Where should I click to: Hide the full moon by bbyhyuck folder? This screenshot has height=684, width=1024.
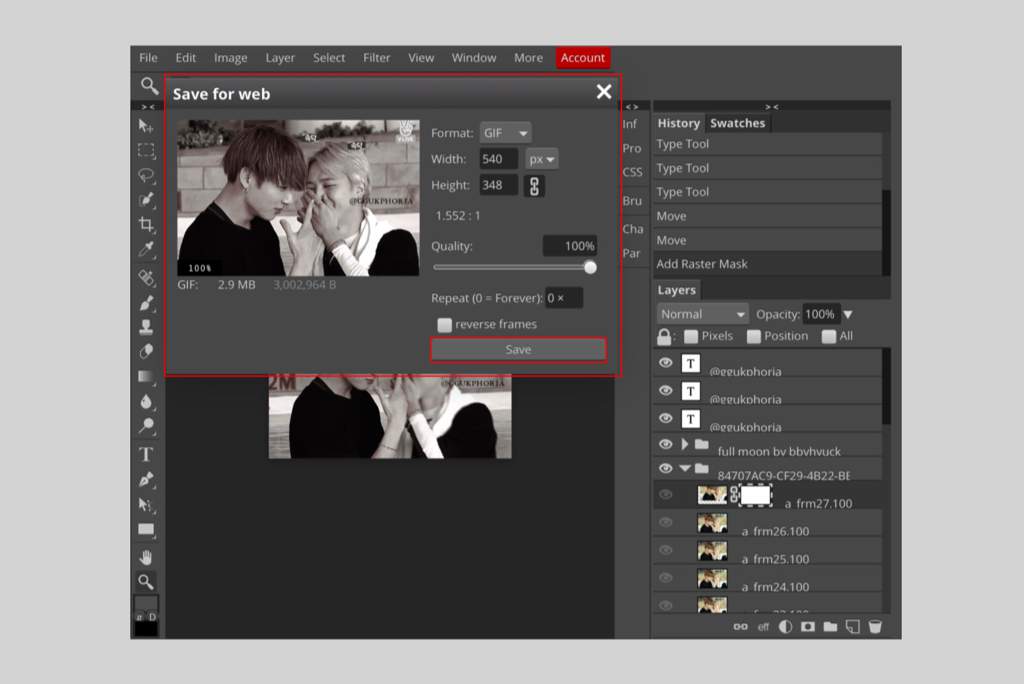(x=665, y=444)
